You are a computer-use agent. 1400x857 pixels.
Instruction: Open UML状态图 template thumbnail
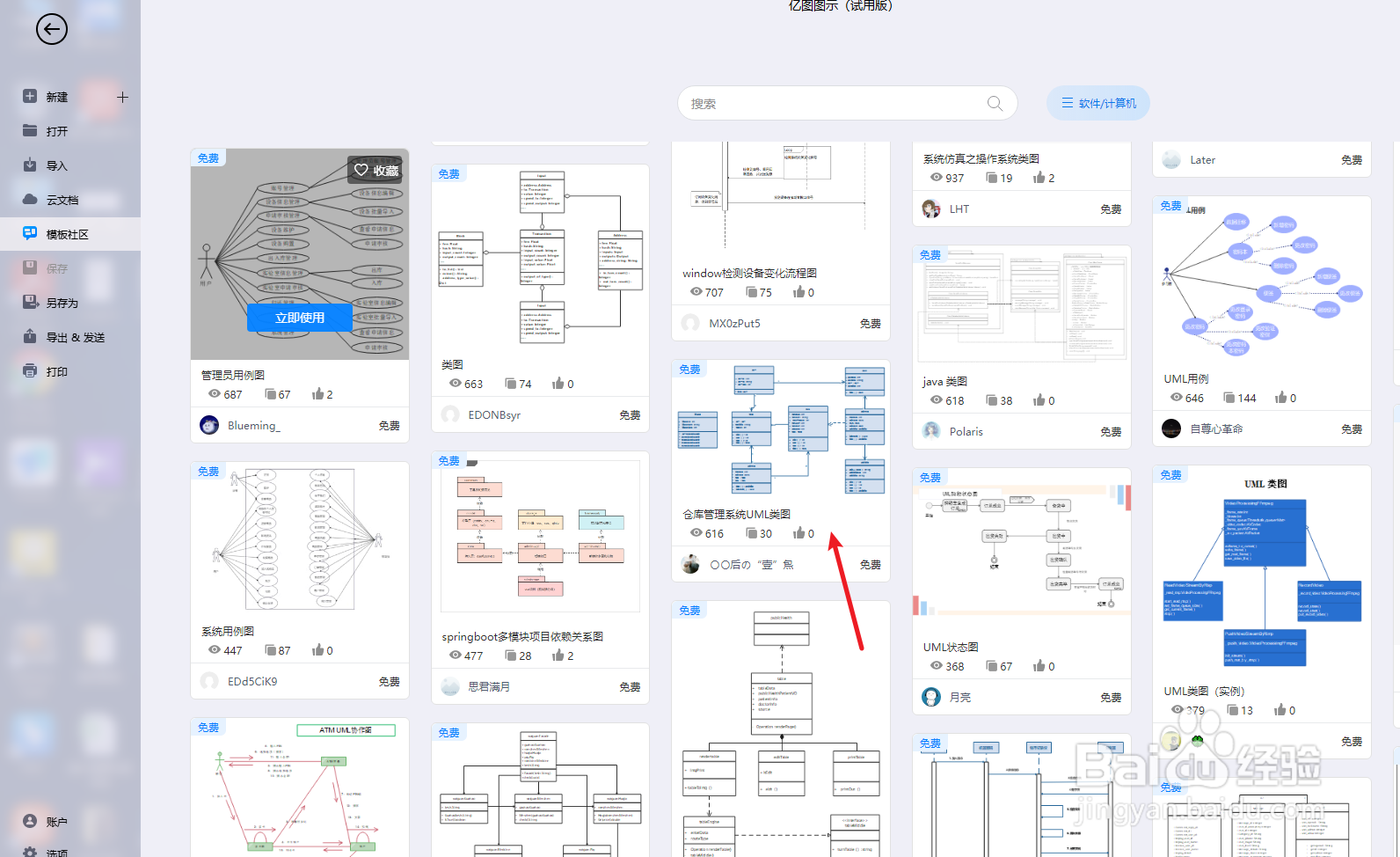pos(1022,549)
